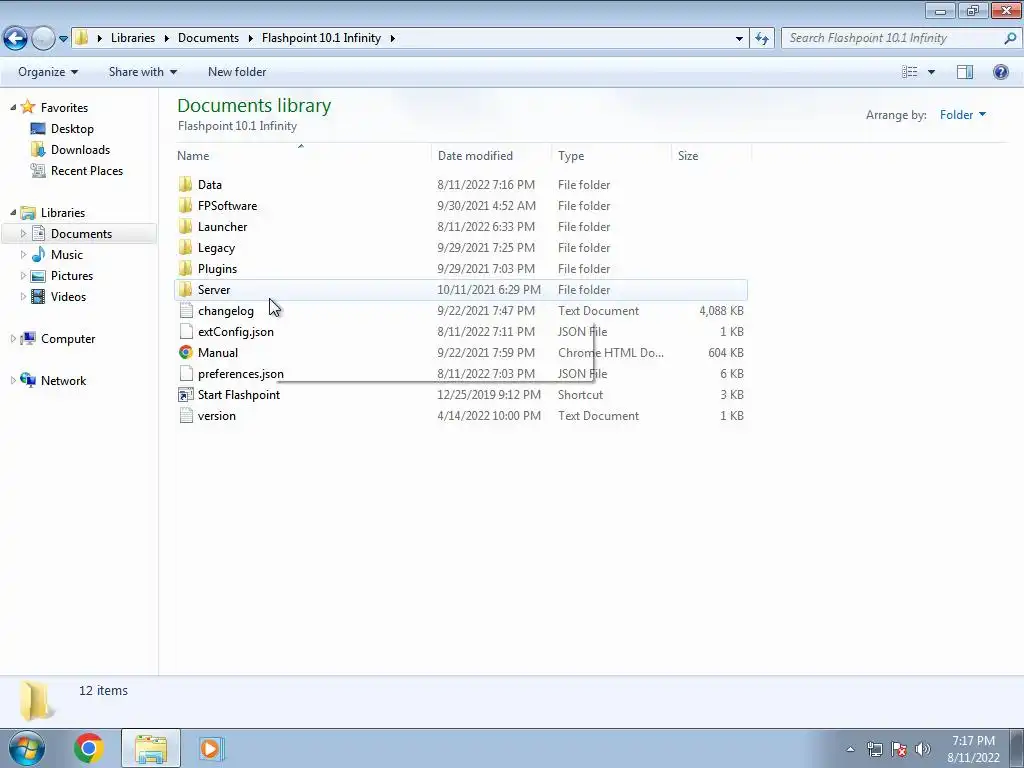Expand the Videos library tree

[x=24, y=296]
